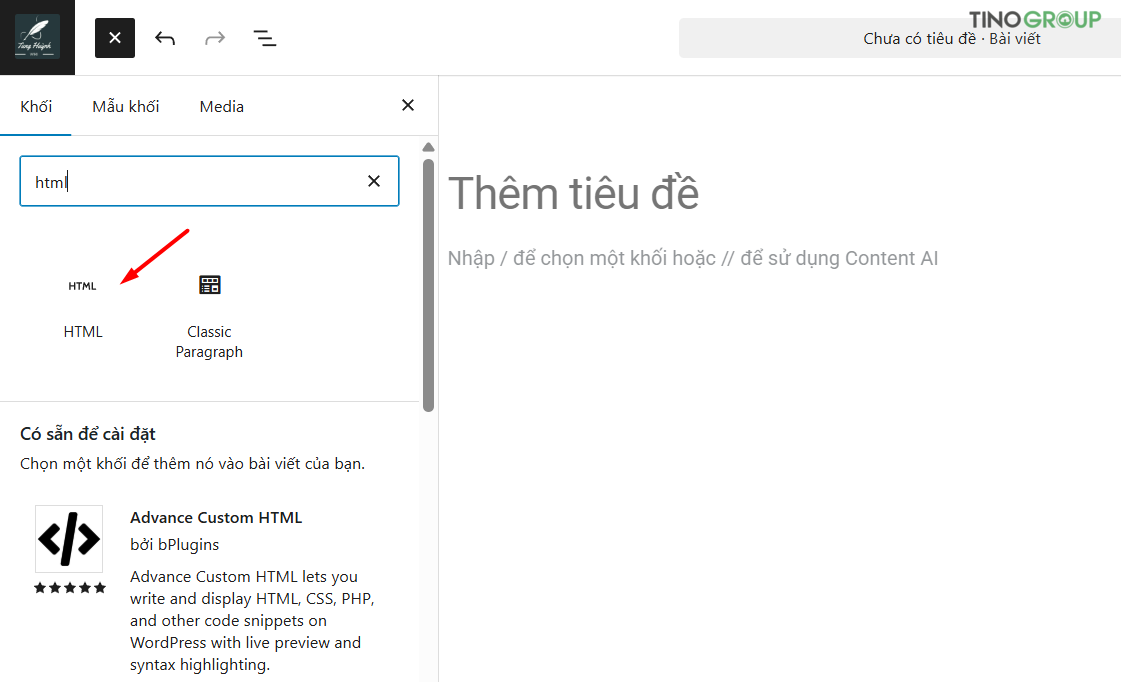The image size is (1121, 682).
Task: Select Advance Custom HTML block title
Action: click(216, 518)
